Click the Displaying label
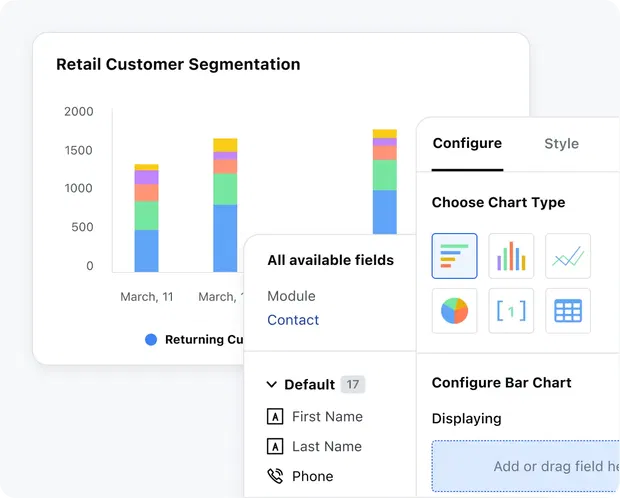This screenshot has height=498, width=620. pos(467,418)
